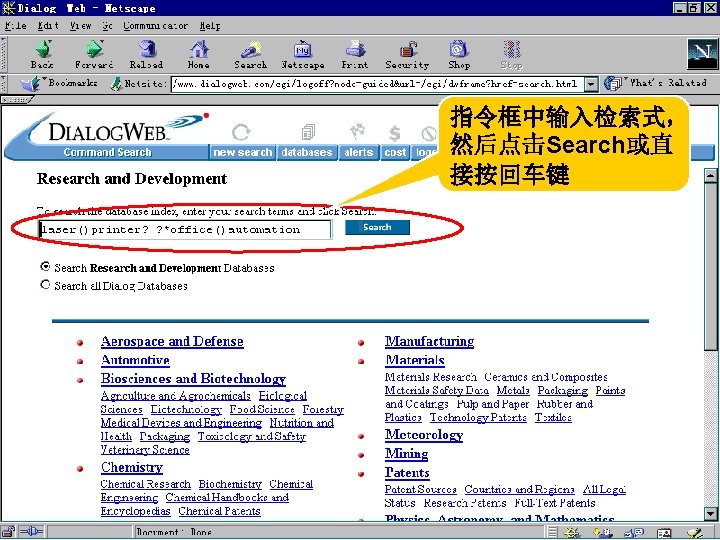
Task: Open Chemical Patents sublink
Action: 219,511
